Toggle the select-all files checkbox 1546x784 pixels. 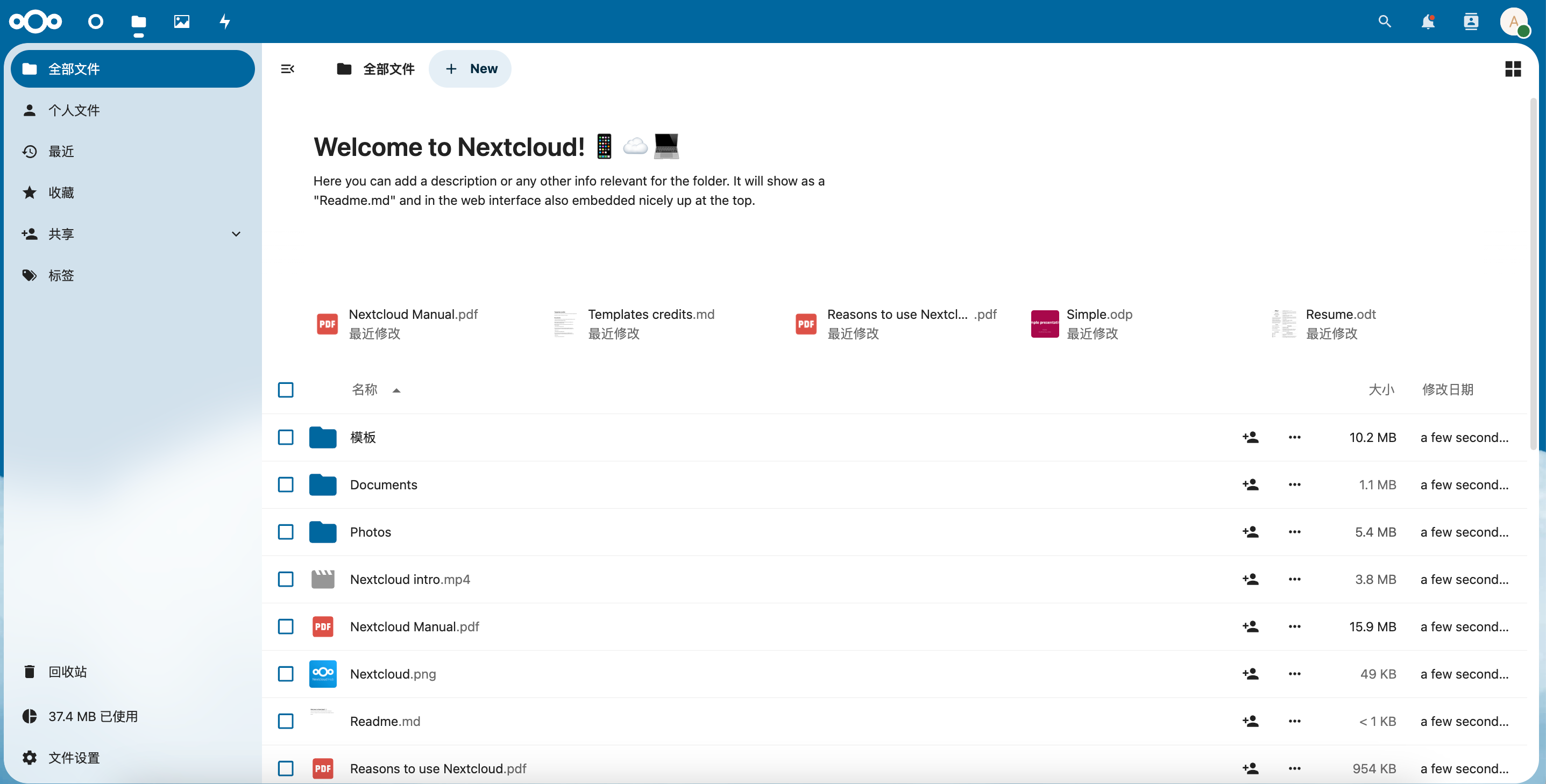click(286, 390)
